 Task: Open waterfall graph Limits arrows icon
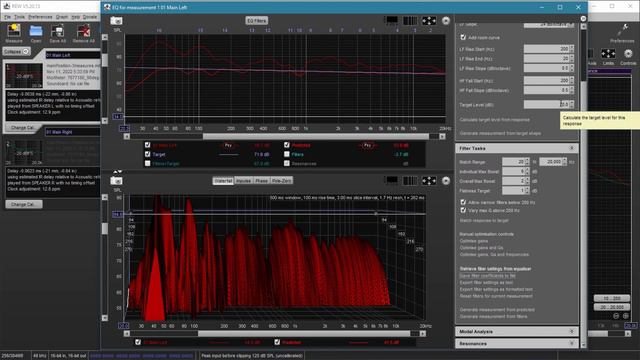(429, 180)
